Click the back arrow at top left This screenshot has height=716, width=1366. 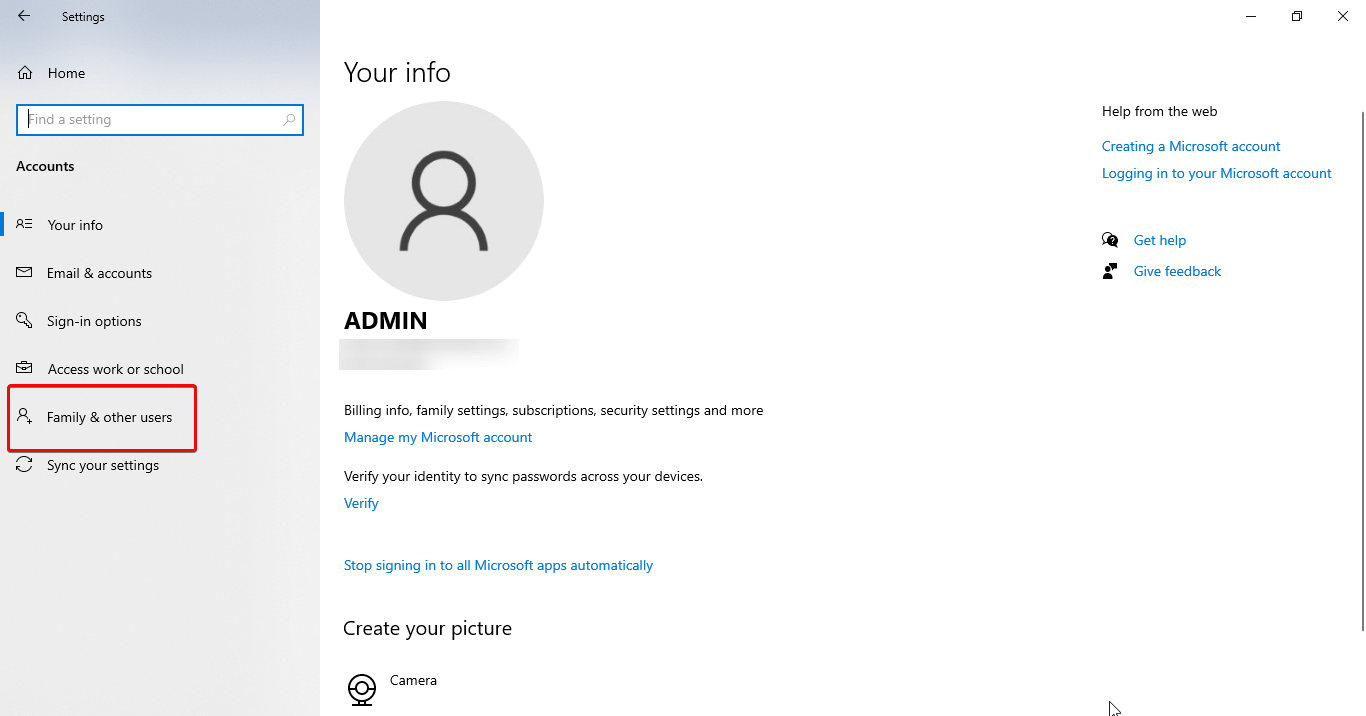(x=24, y=16)
